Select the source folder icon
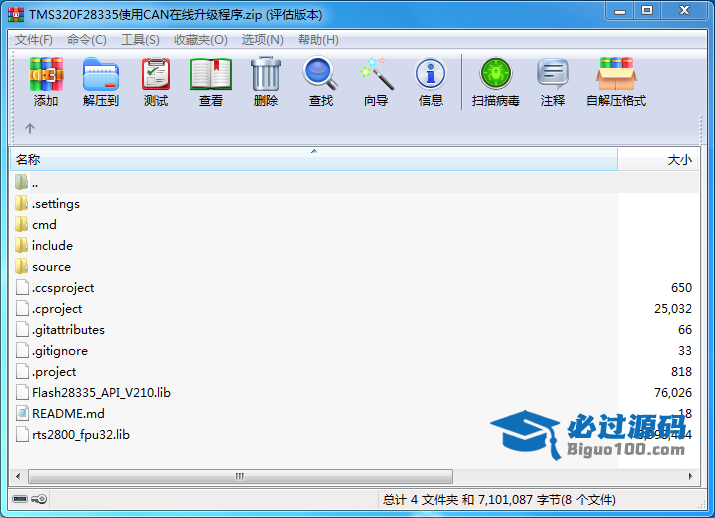 [x=21, y=266]
